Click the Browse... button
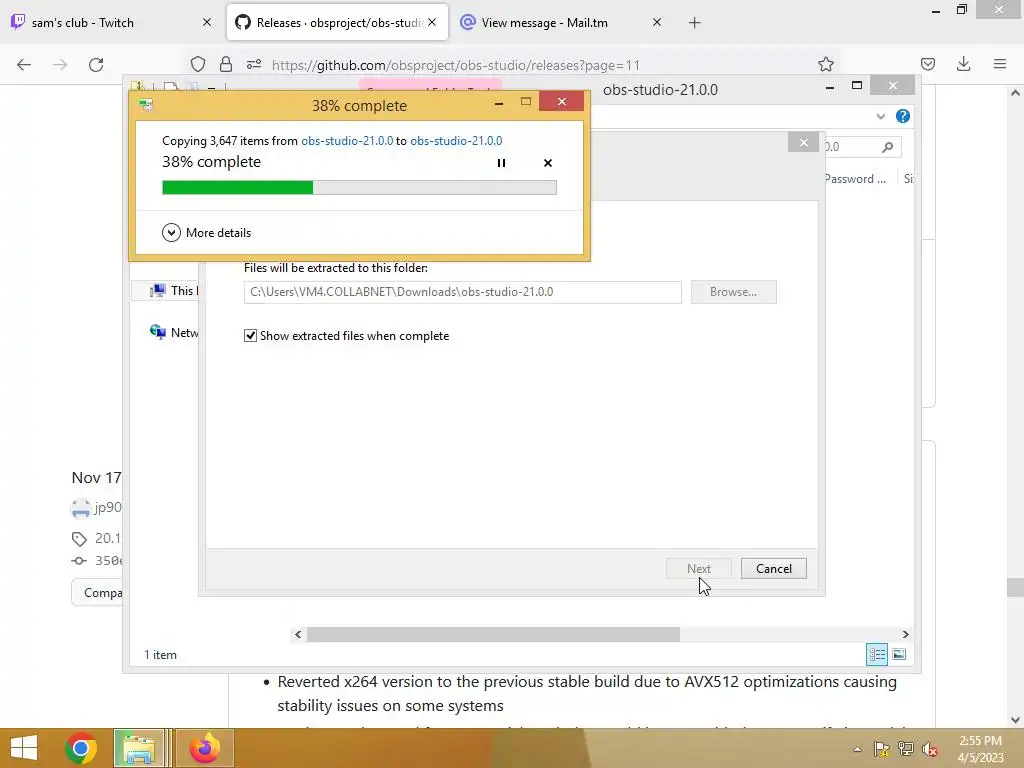Image resolution: width=1024 pixels, height=768 pixels. tap(733, 292)
